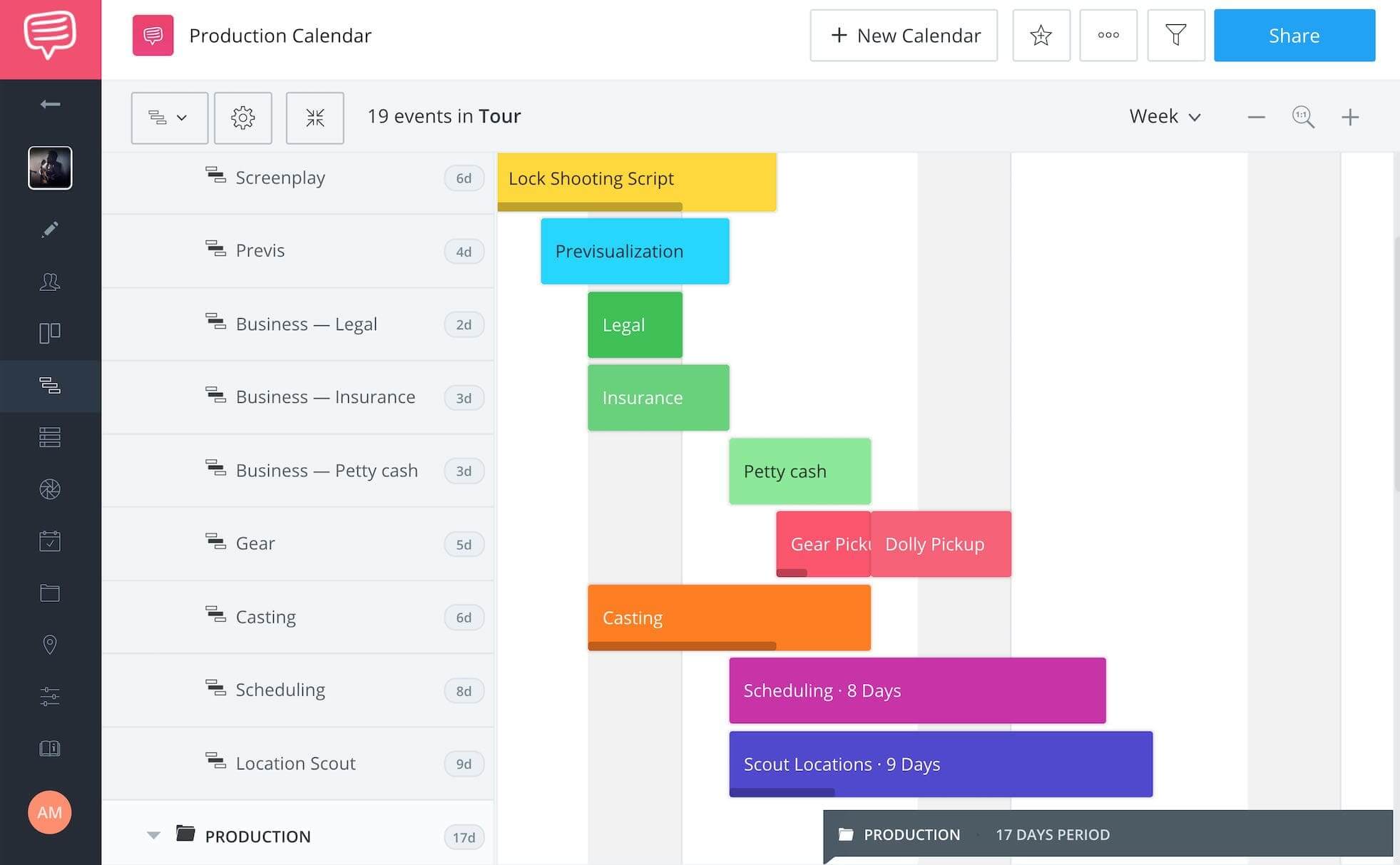
Task: Click the Share button
Action: pos(1294,35)
